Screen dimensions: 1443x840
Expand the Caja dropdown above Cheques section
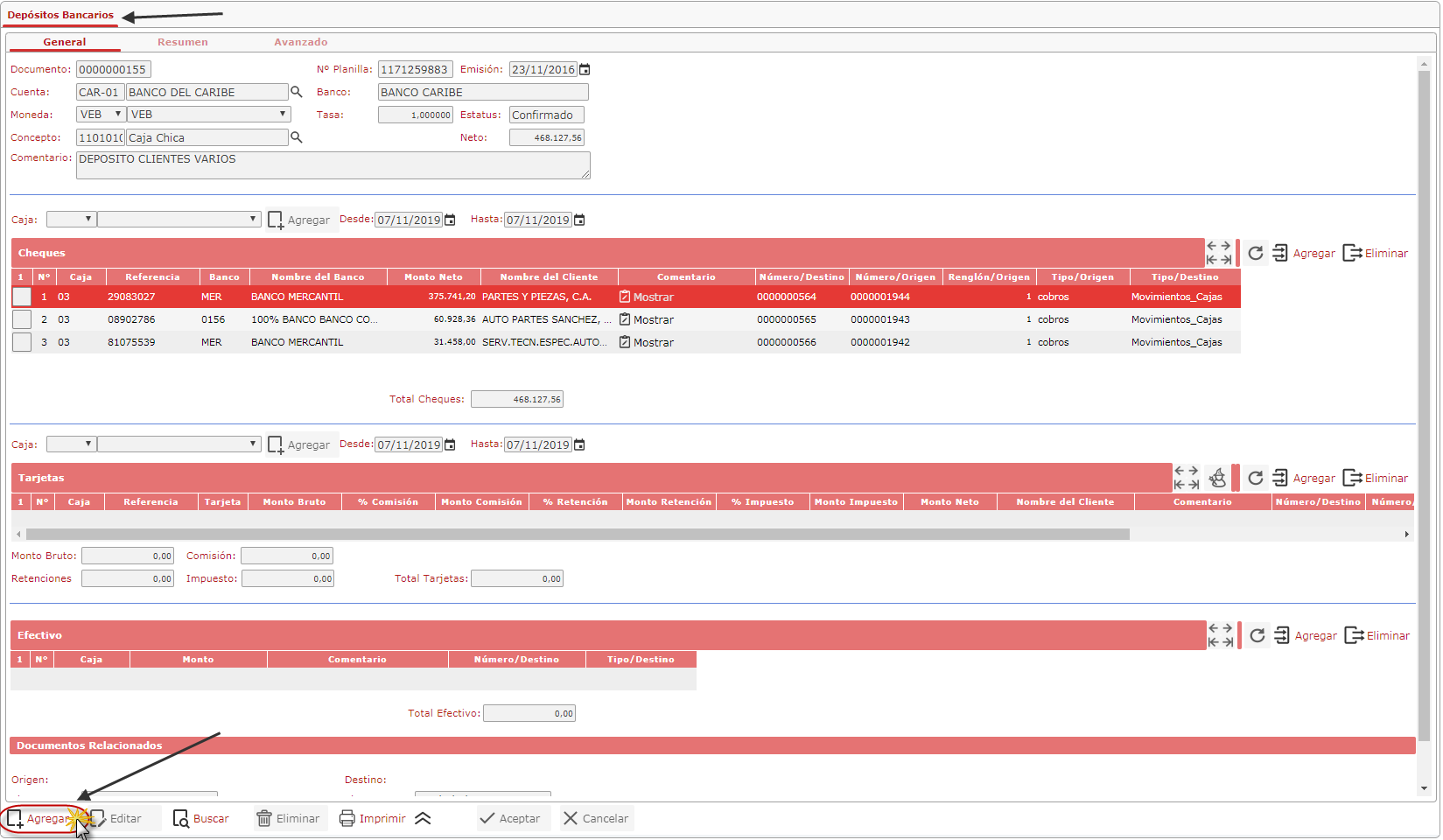[x=71, y=220]
